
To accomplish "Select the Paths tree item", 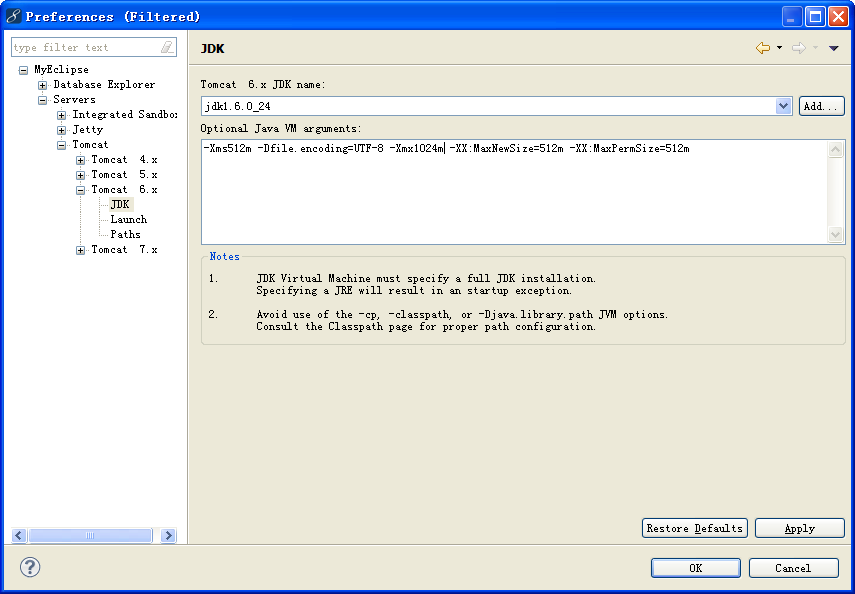I will click(125, 234).
